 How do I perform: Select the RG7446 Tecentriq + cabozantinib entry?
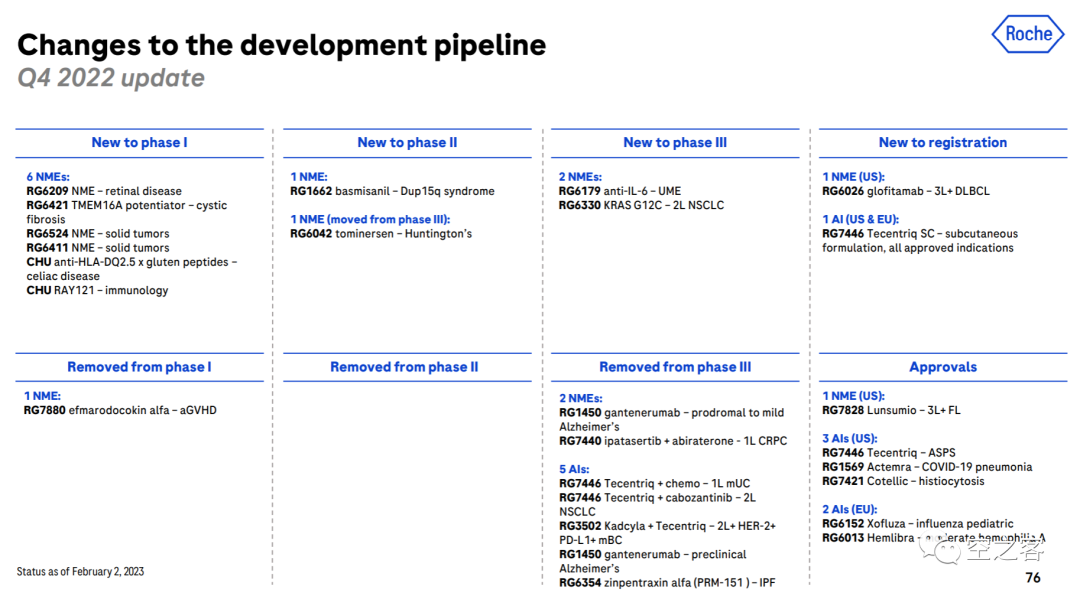(x=658, y=504)
